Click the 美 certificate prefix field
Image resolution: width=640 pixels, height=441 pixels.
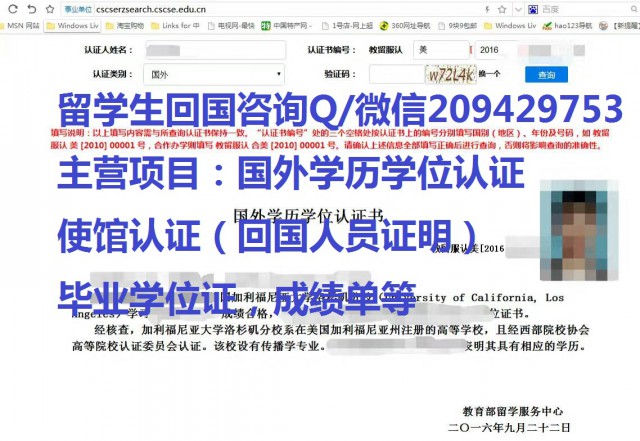[x=438, y=49]
